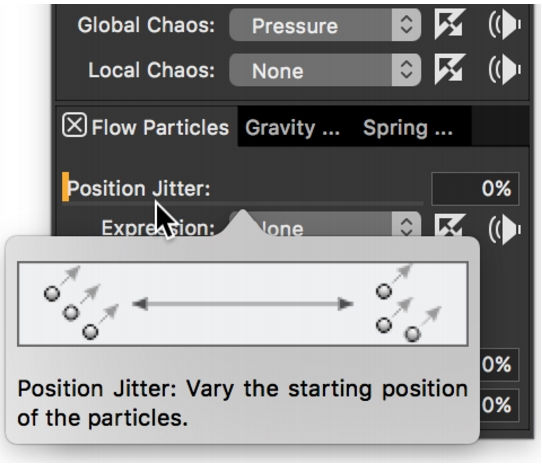Click Local Chaos invert direction icon
Screen dimensions: 542x465
coord(450,69)
